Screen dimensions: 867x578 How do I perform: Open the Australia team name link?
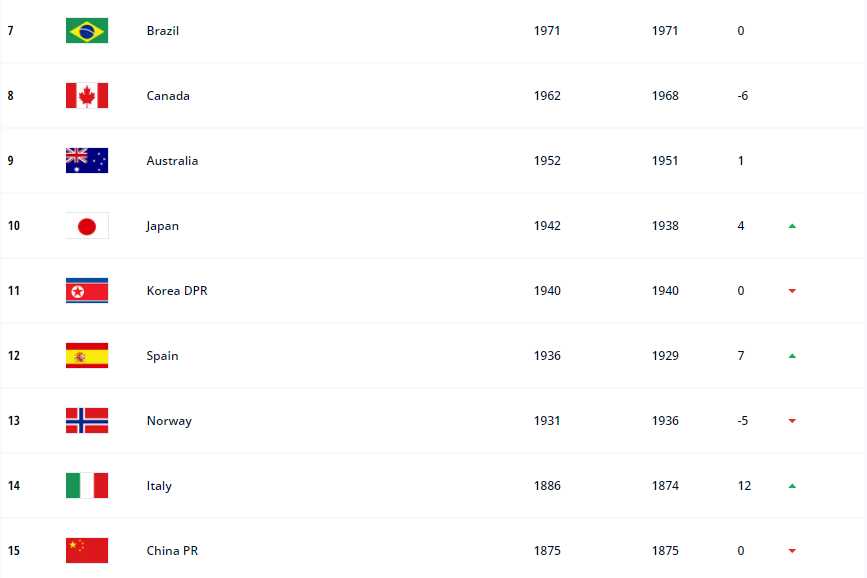point(172,161)
